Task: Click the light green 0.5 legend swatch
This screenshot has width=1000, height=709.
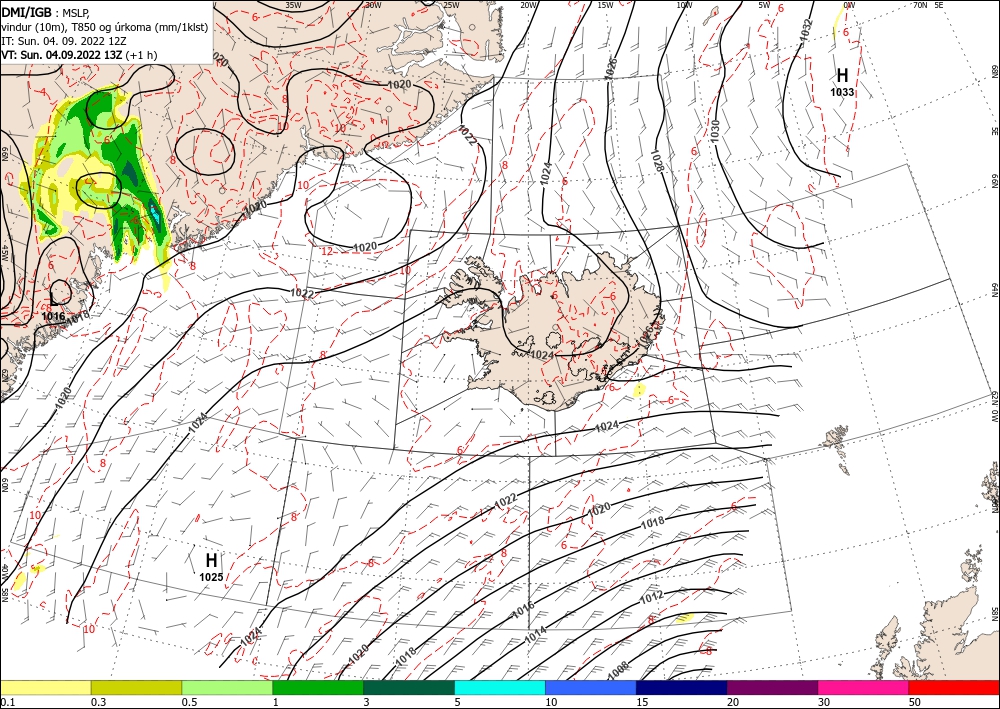Action: click(x=227, y=687)
